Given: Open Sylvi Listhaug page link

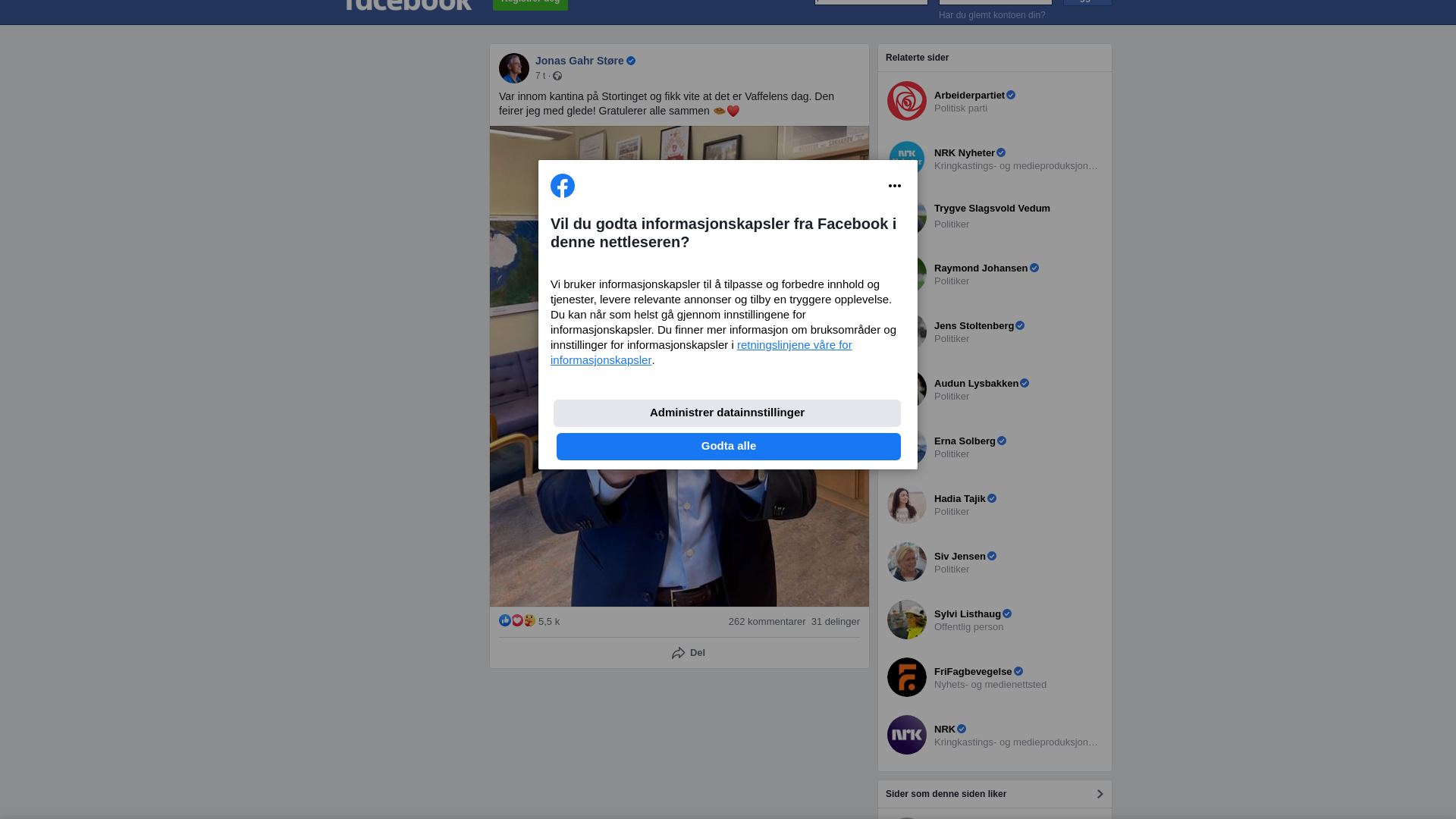Looking at the screenshot, I should (x=968, y=614).
